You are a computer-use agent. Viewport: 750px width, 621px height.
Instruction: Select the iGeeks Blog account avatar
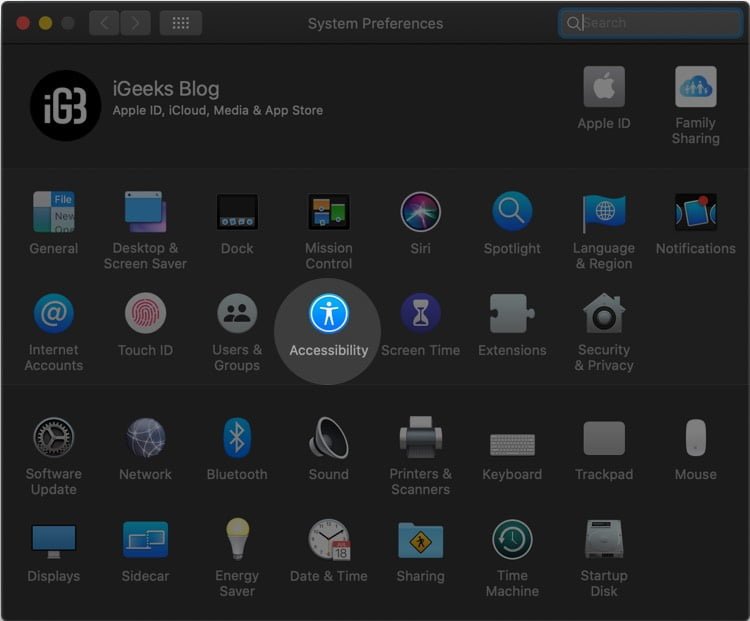(65, 106)
